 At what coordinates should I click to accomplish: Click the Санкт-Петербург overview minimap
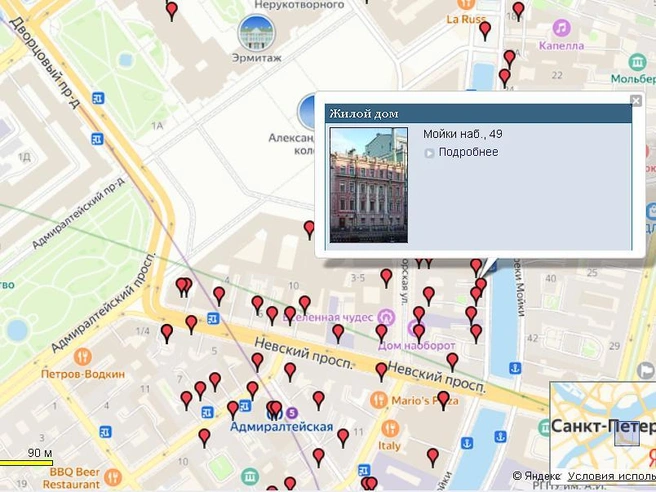click(603, 426)
